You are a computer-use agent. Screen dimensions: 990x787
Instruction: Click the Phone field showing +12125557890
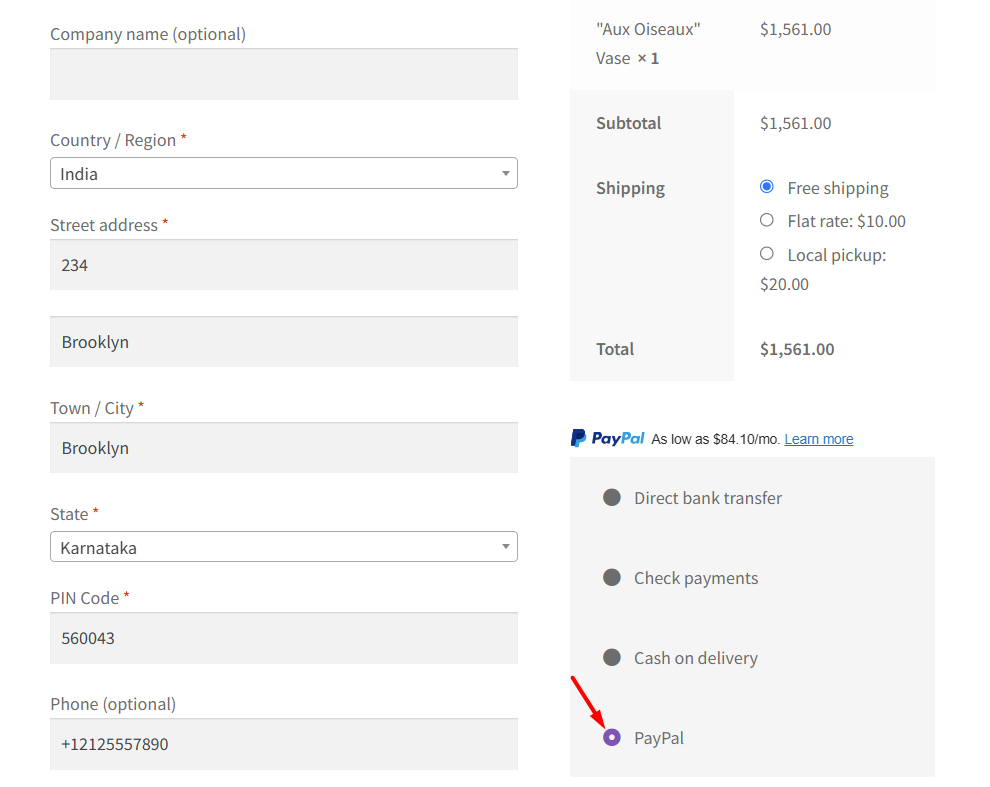point(283,744)
